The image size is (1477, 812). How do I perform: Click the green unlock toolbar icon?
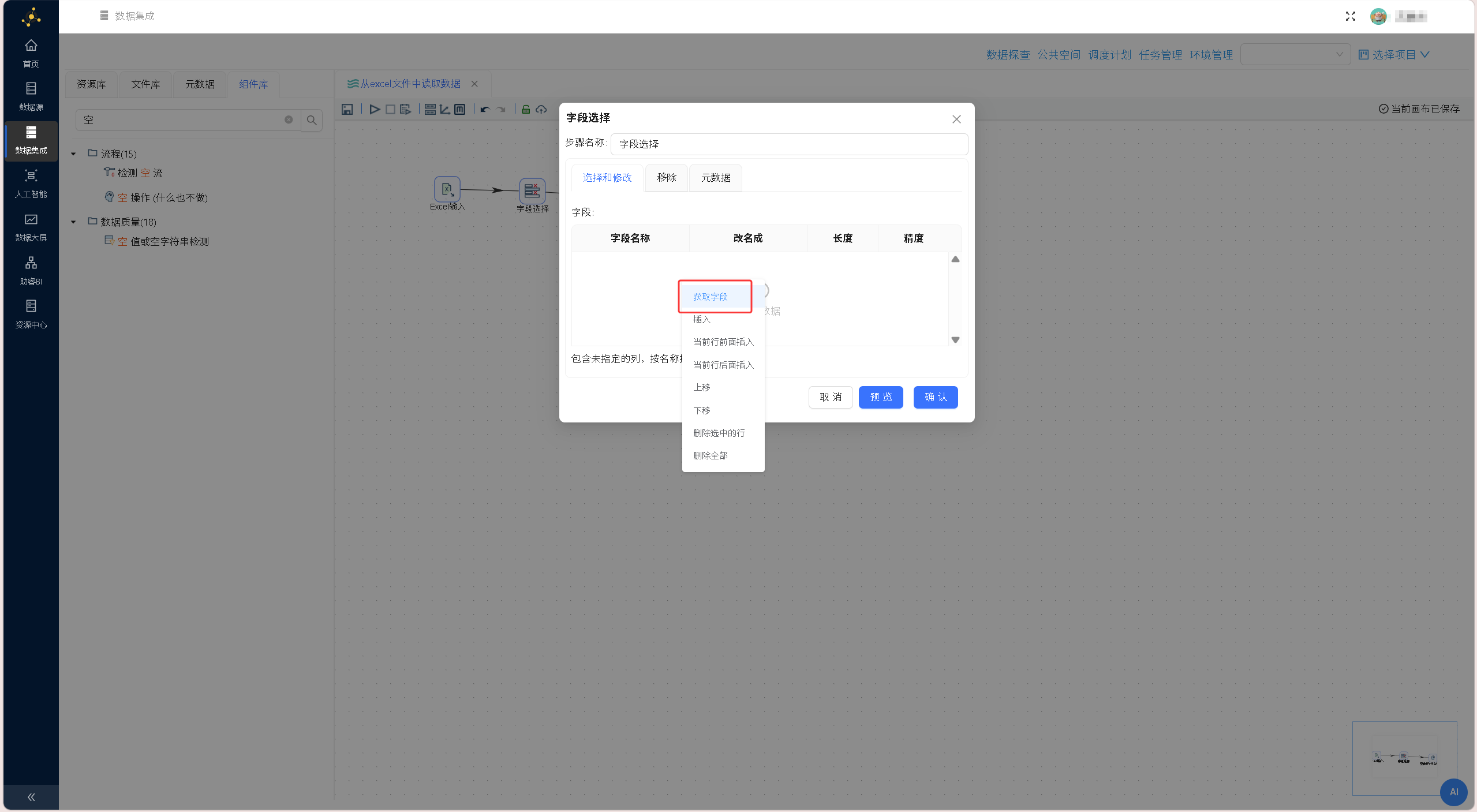click(x=526, y=109)
